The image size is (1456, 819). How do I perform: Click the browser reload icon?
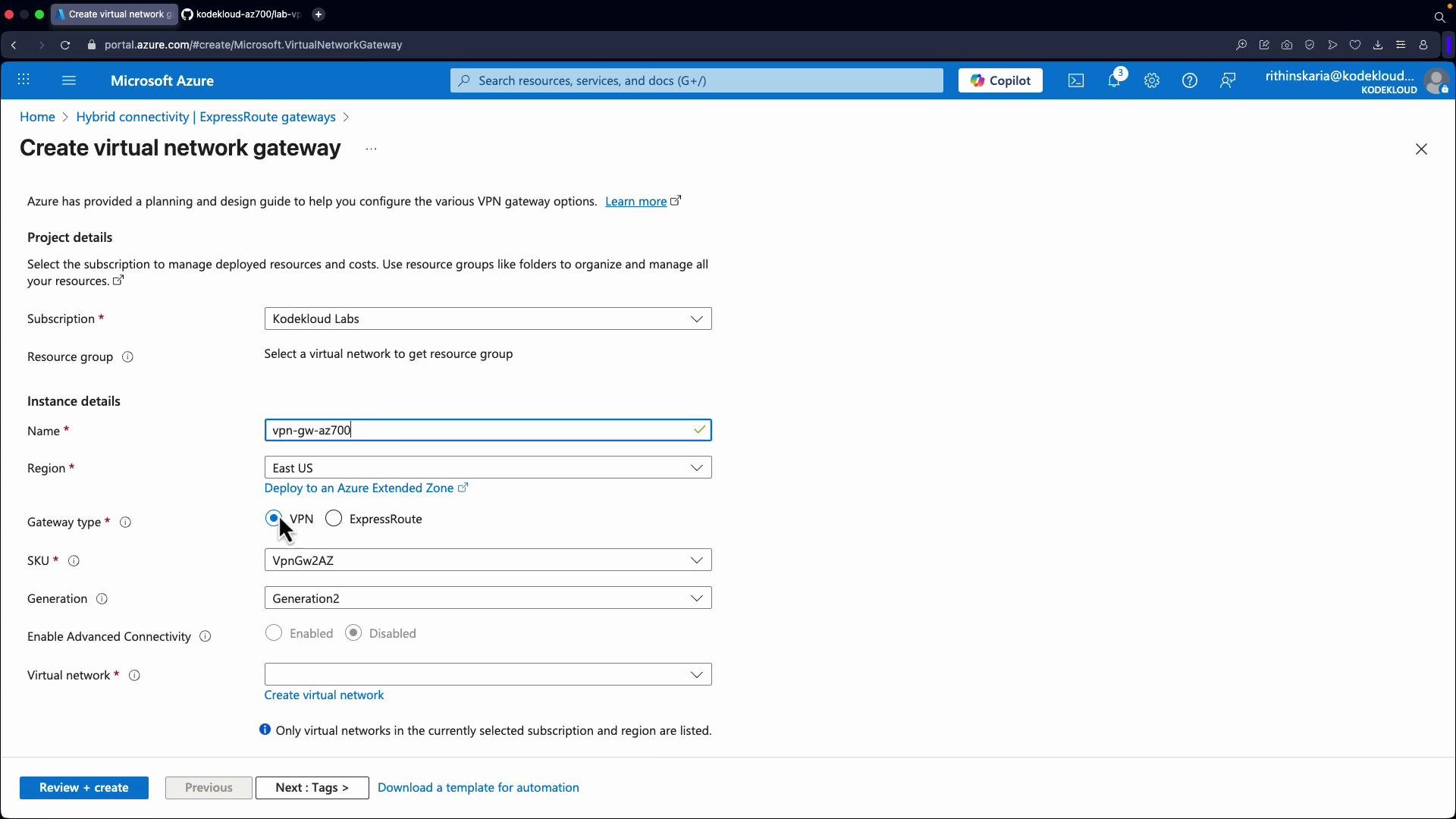[65, 45]
